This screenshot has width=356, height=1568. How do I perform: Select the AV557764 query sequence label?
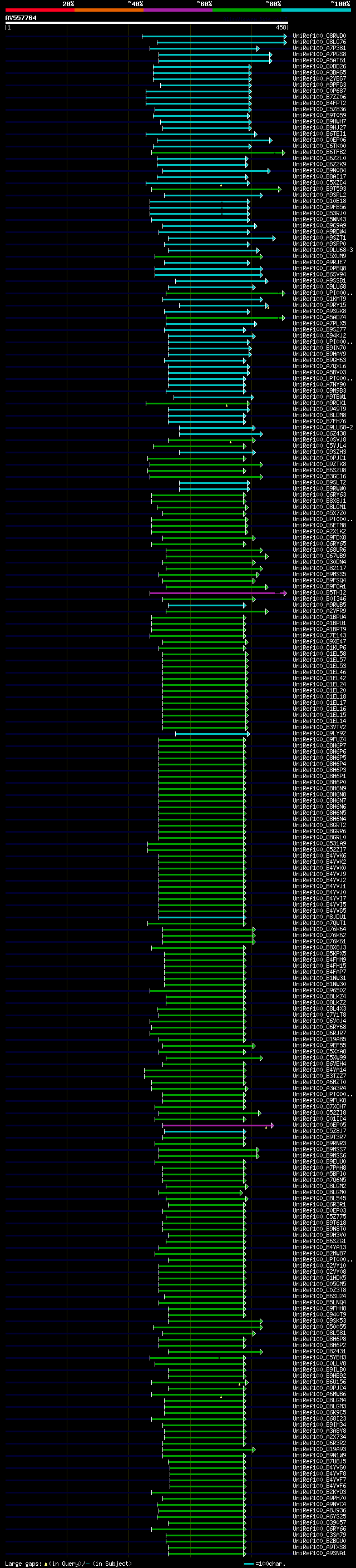tap(21, 18)
